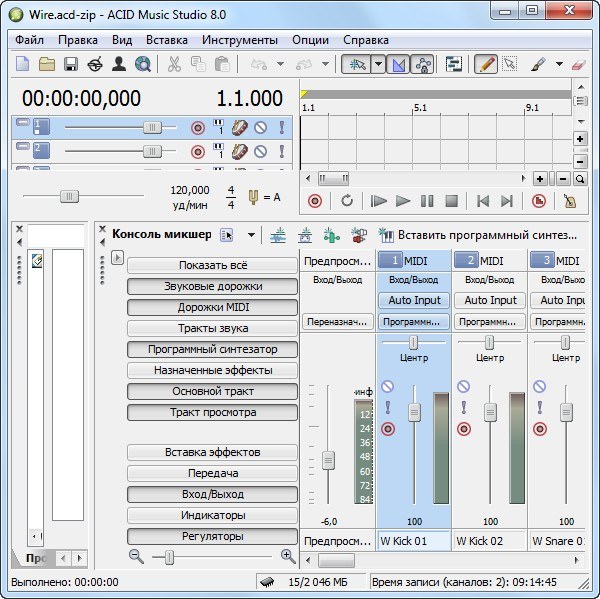This screenshot has width=600, height=599.
Task: Click the Дорожки MIDI button
Action: [212, 307]
